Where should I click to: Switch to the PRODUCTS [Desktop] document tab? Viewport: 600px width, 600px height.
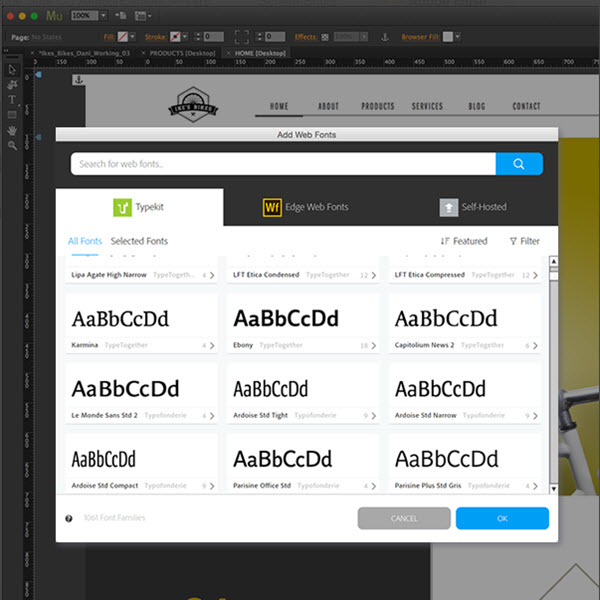tap(182, 53)
